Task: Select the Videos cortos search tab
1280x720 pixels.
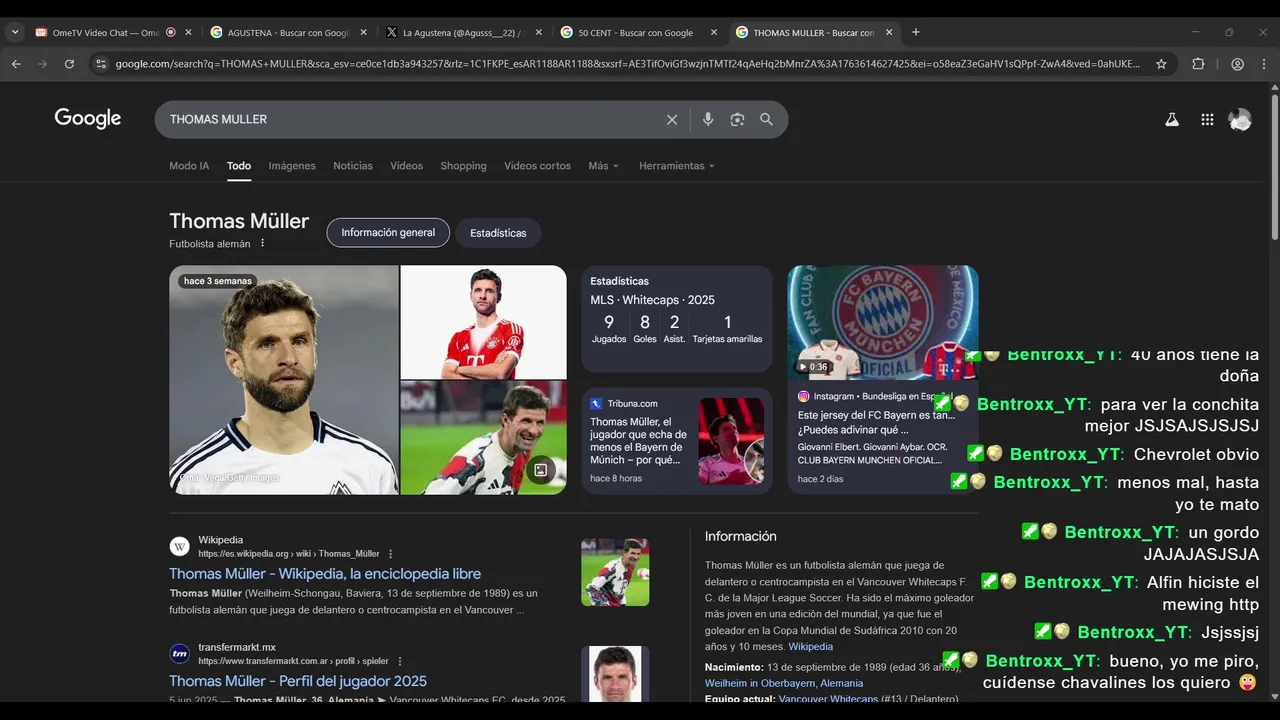Action: [x=537, y=166]
